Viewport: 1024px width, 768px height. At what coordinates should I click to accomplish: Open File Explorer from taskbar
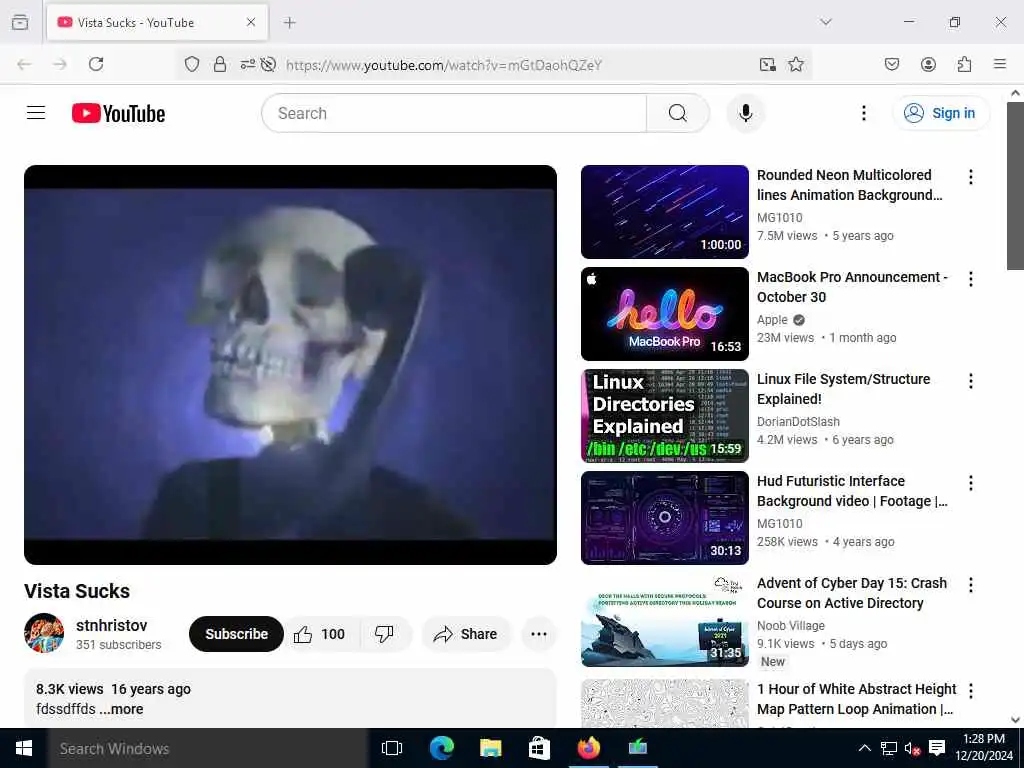click(x=490, y=748)
